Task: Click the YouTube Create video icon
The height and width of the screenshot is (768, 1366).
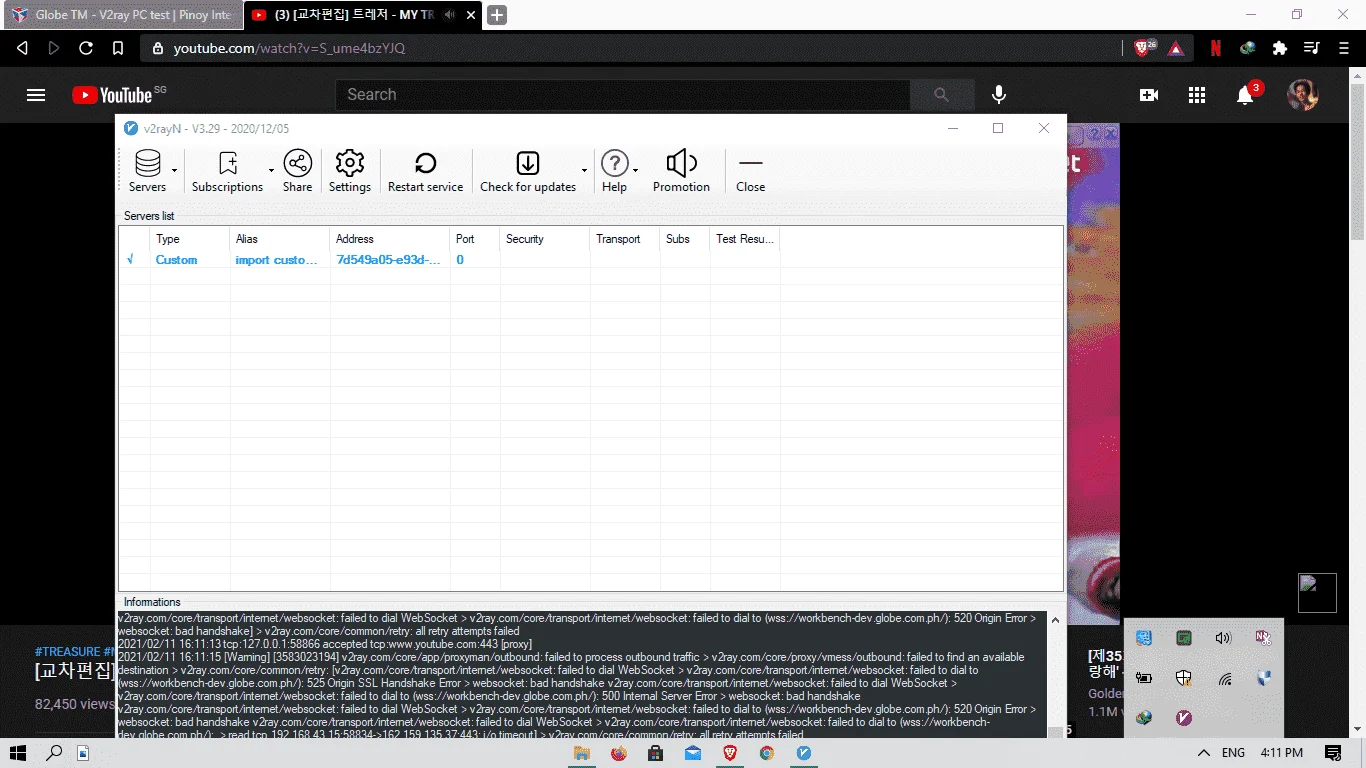Action: (x=1149, y=95)
